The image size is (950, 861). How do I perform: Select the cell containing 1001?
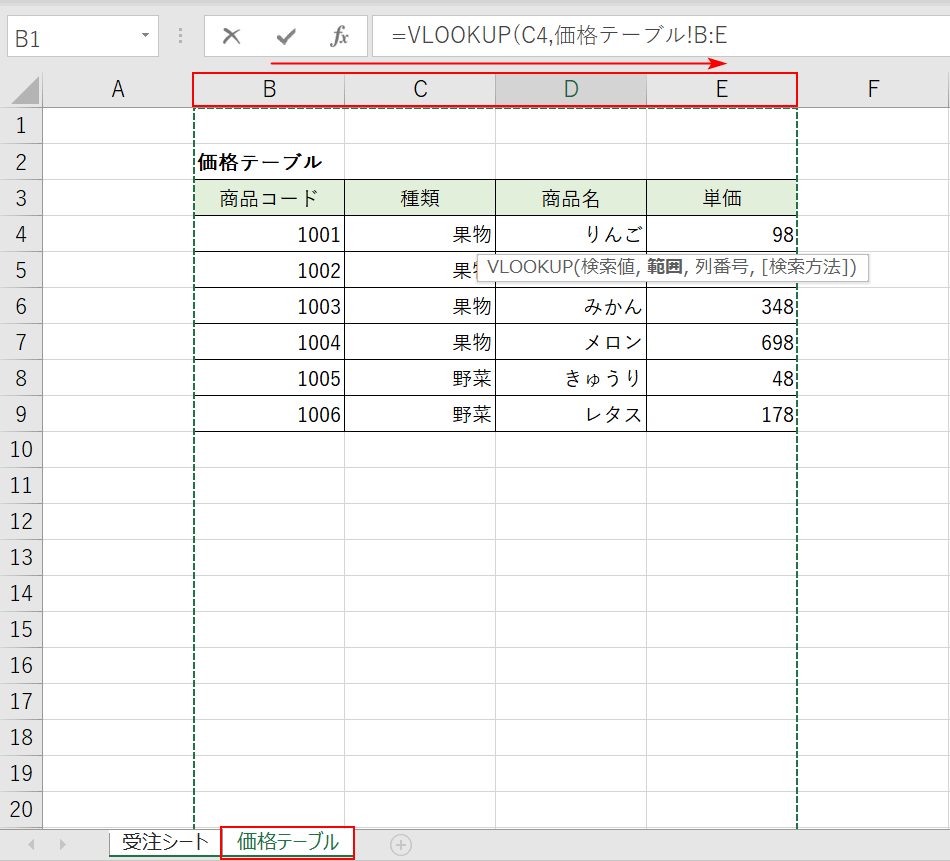[269, 234]
